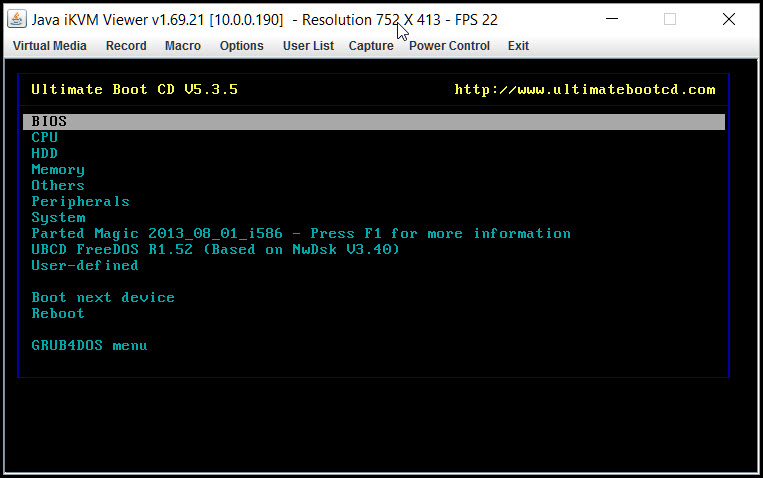Screen dimensions: 763x478
Task: Select the Parted Magic 2013_08_01_i586 entry
Action: click(x=301, y=234)
